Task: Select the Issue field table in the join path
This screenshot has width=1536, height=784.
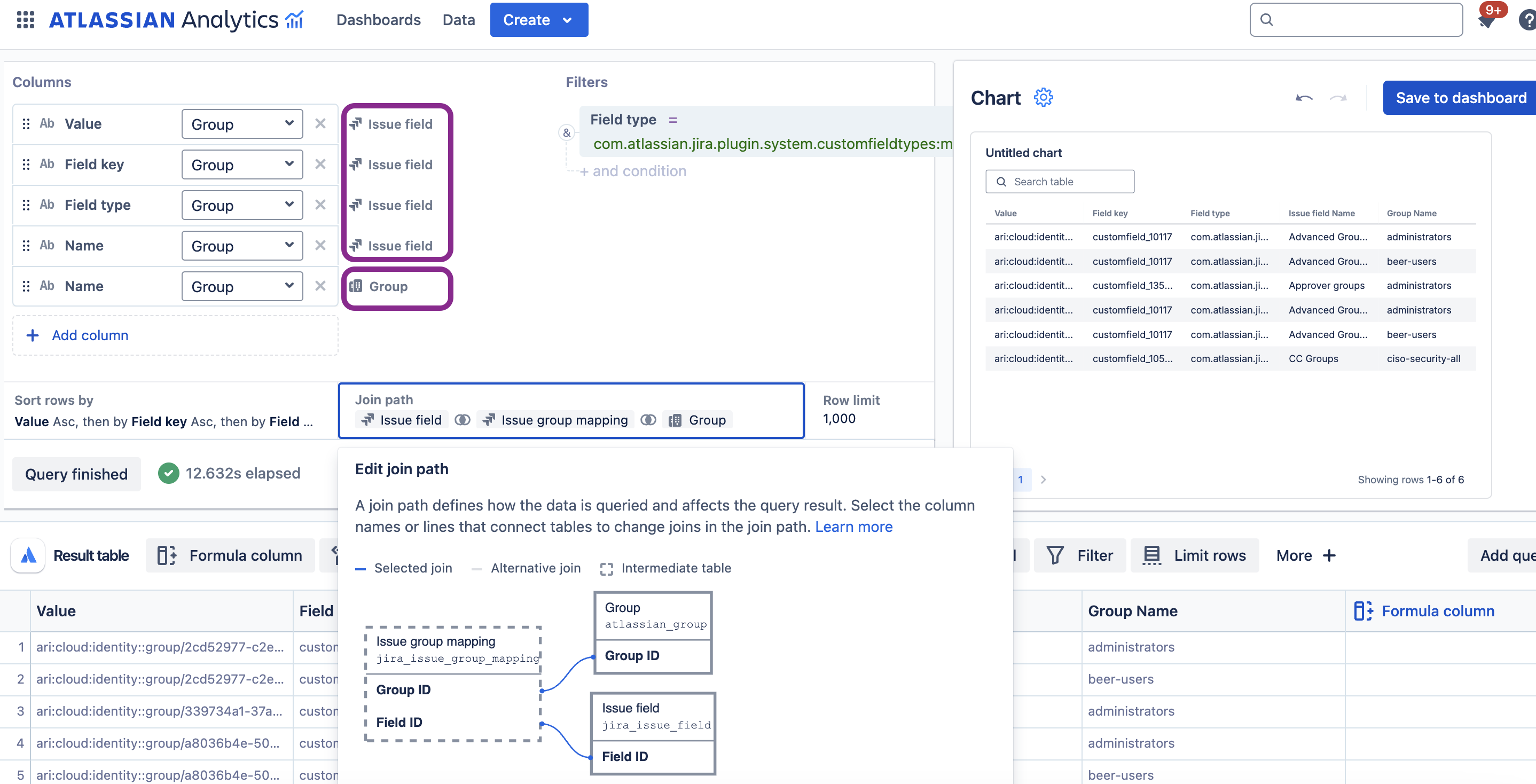Action: 401,419
